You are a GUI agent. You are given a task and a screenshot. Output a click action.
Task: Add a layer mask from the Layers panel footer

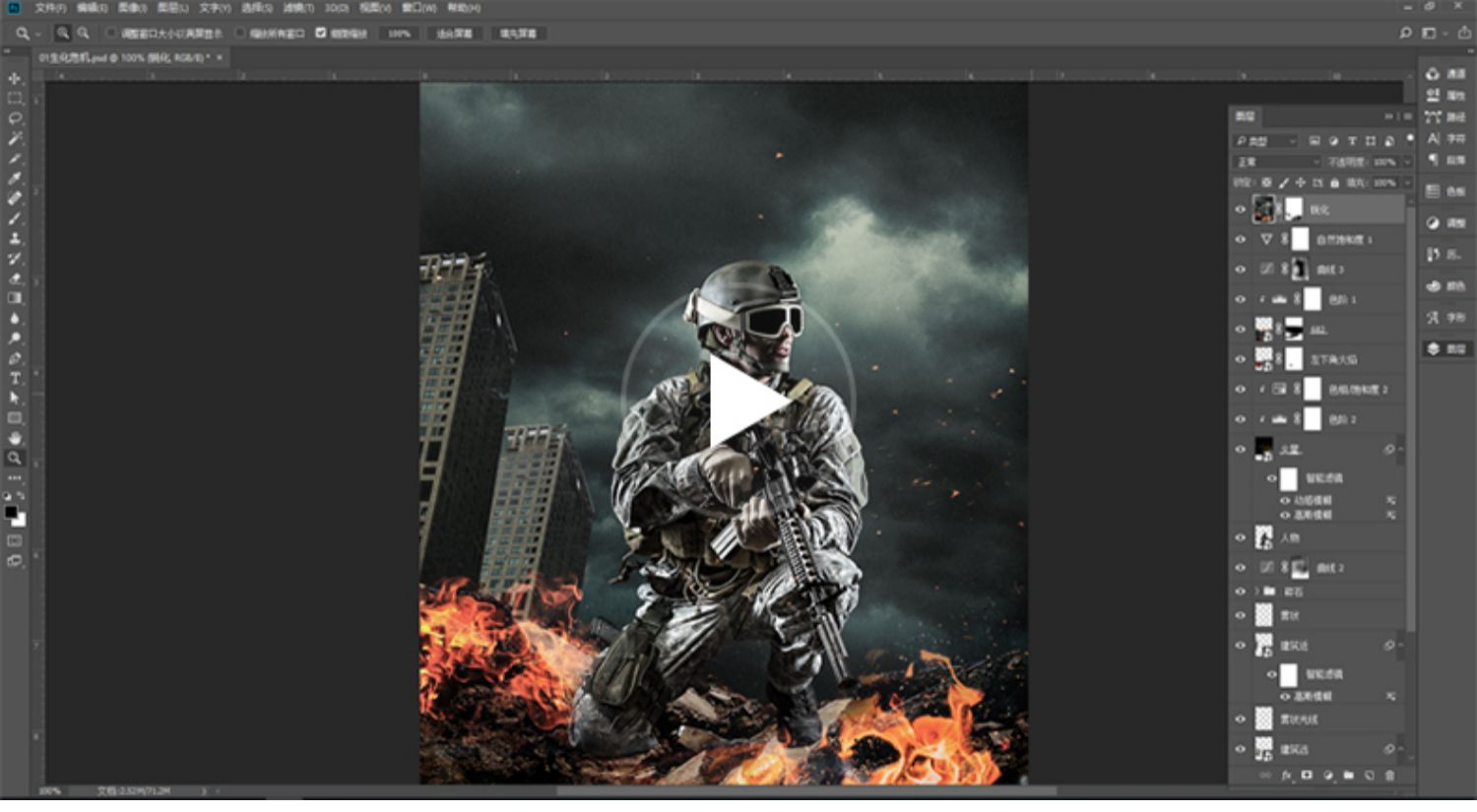tap(1307, 776)
